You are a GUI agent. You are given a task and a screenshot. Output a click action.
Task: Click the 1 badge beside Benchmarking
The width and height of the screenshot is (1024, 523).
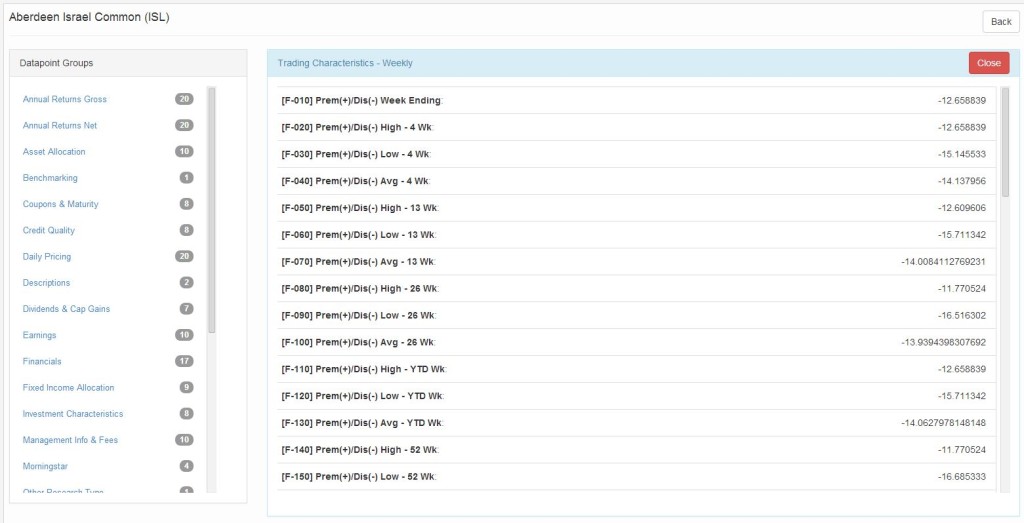[187, 178]
